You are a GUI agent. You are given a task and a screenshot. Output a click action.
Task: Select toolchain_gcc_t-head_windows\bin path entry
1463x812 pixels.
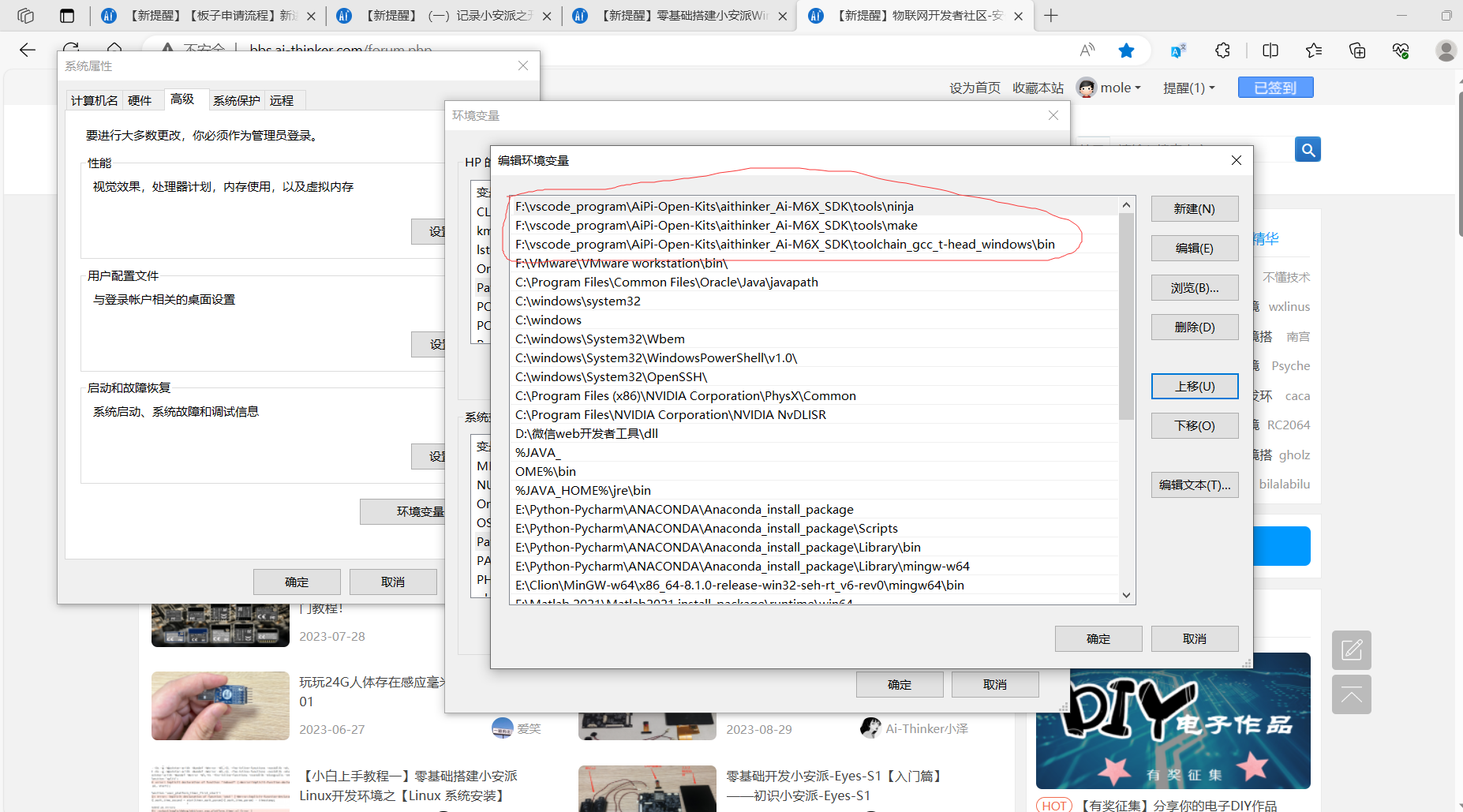coord(814,244)
